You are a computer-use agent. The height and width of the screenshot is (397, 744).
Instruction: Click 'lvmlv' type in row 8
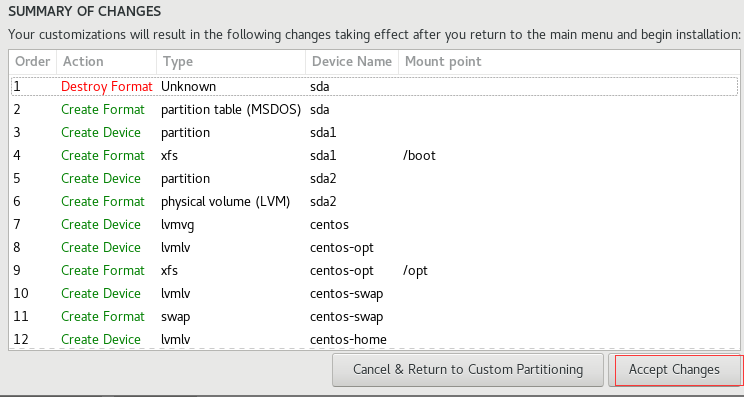tap(176, 248)
